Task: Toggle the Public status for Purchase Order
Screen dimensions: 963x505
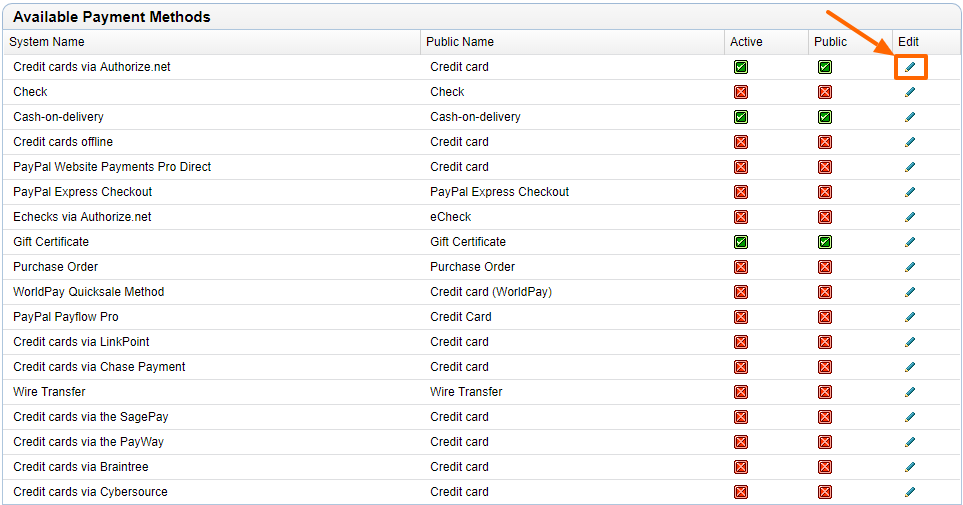Action: (x=825, y=267)
